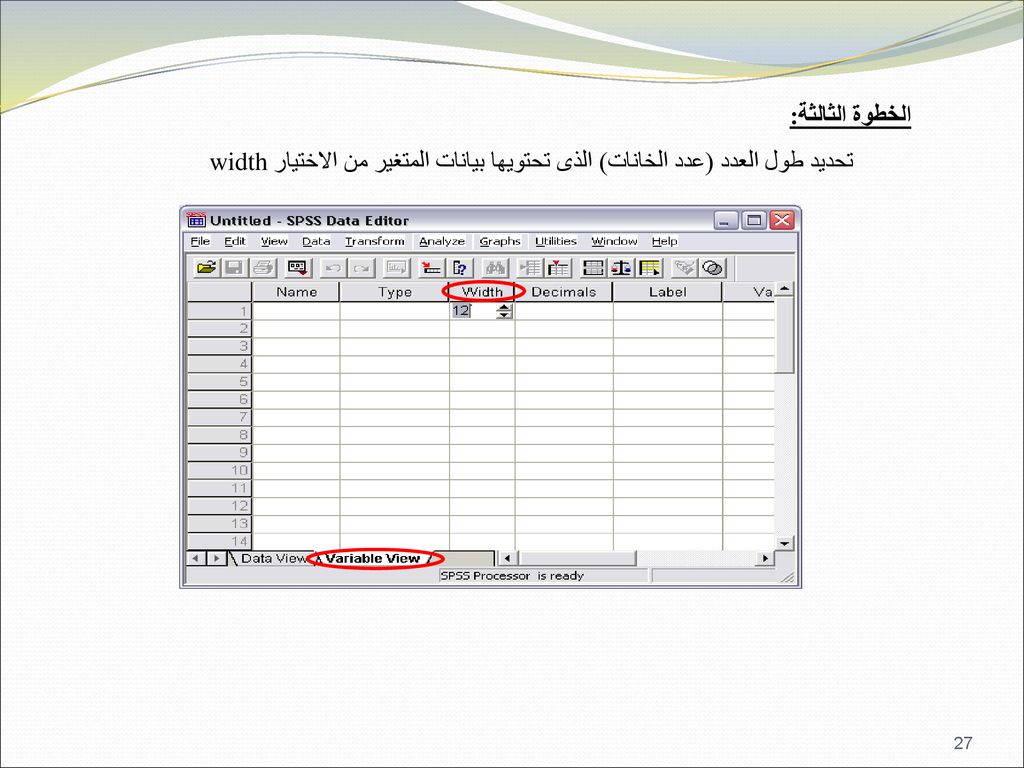Open the Data menu
Viewport: 1024px width, 768px height.
316,242
